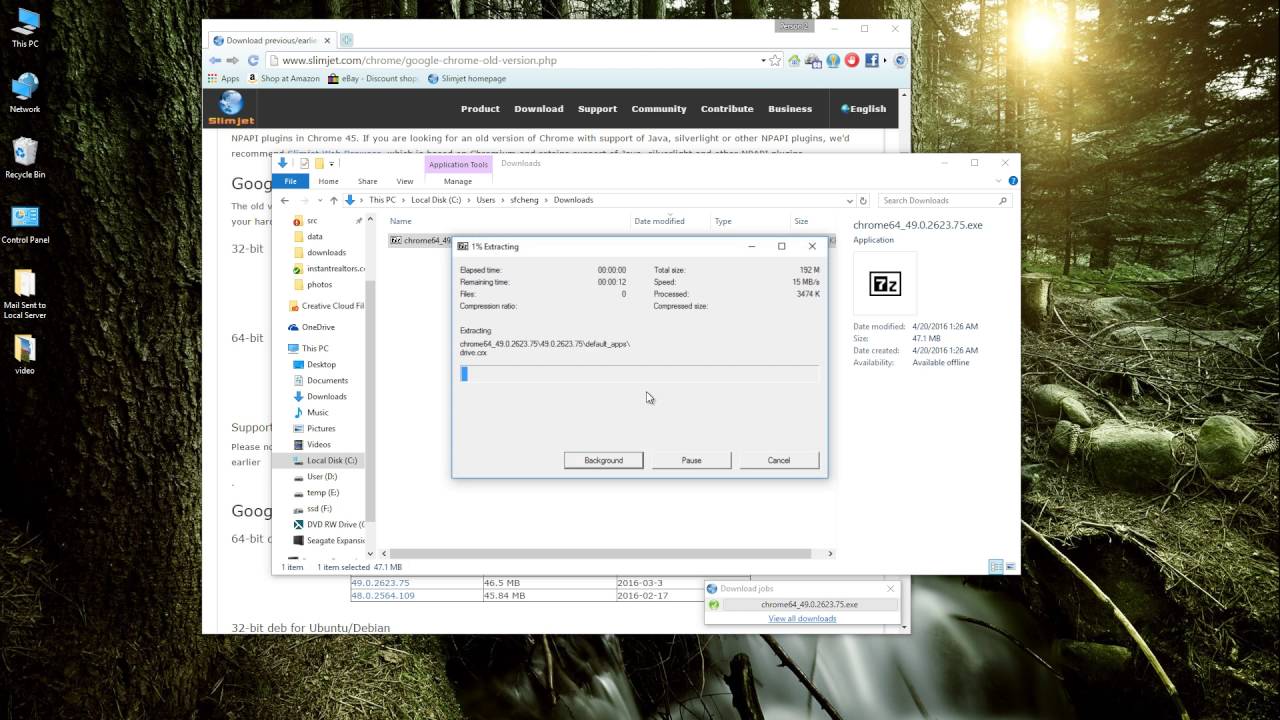Screen dimensions: 1280x720
Task: Click Explorer back arrow button
Action: (x=285, y=200)
